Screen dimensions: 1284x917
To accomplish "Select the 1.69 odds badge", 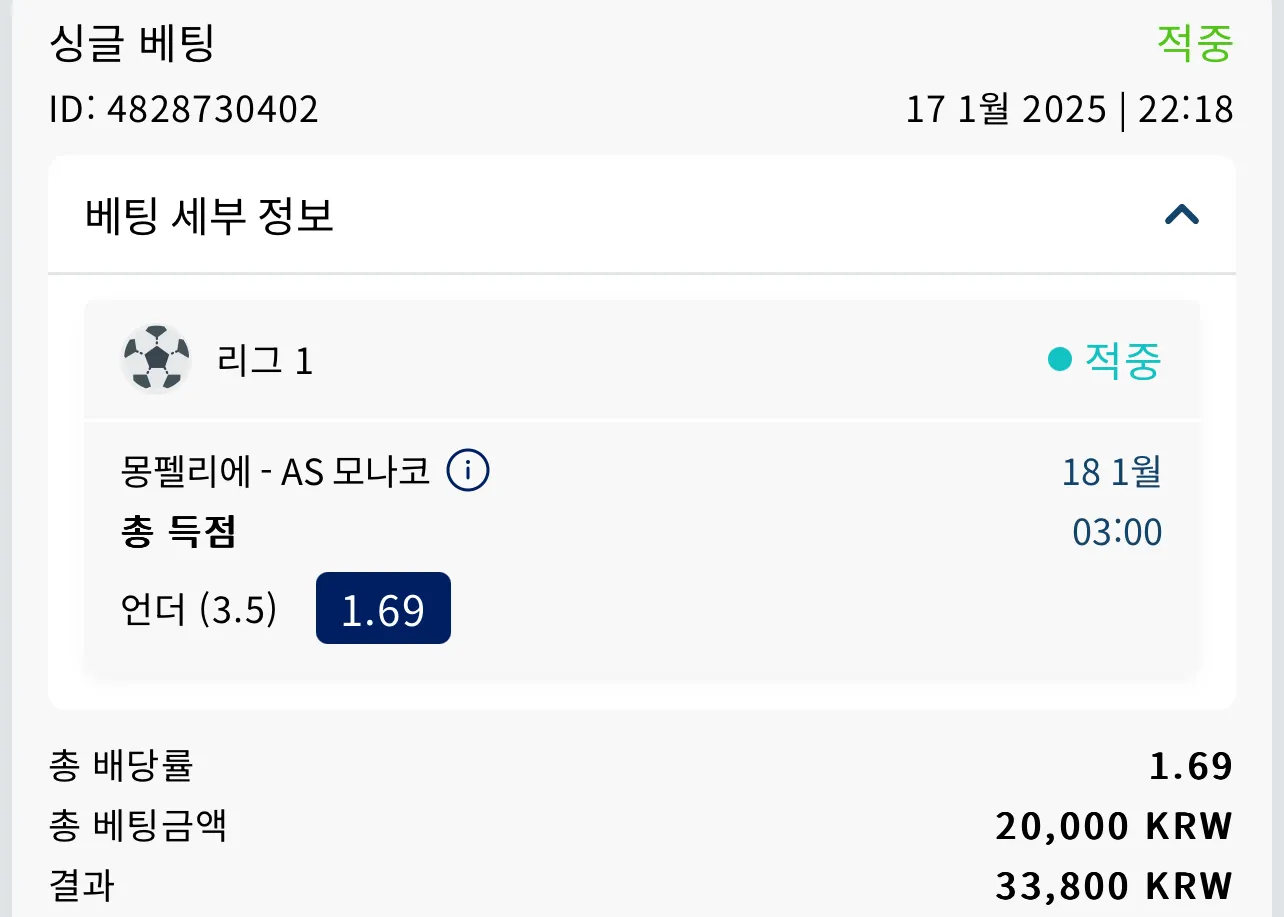I will [383, 608].
